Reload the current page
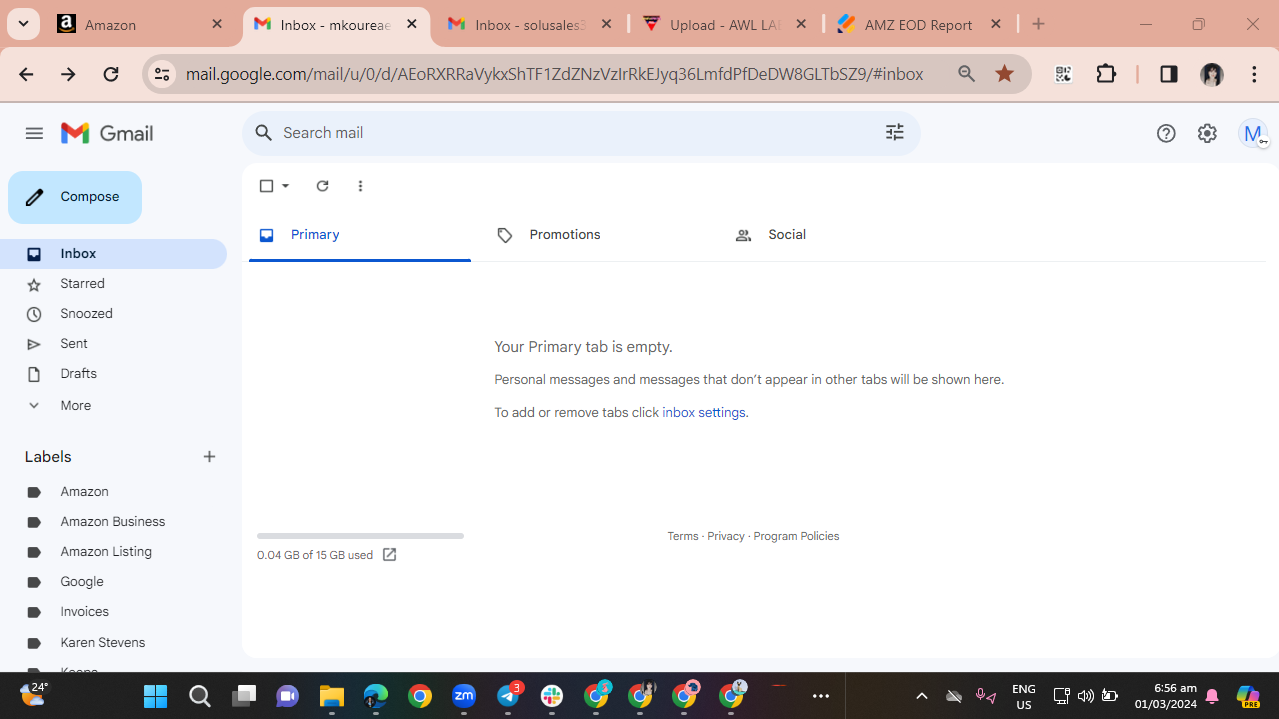This screenshot has height=719, width=1279. [x=111, y=74]
